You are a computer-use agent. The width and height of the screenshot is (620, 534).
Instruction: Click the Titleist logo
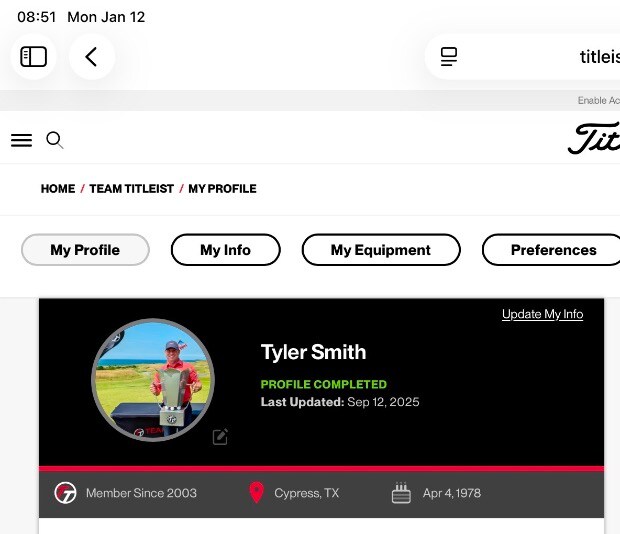click(x=594, y=139)
